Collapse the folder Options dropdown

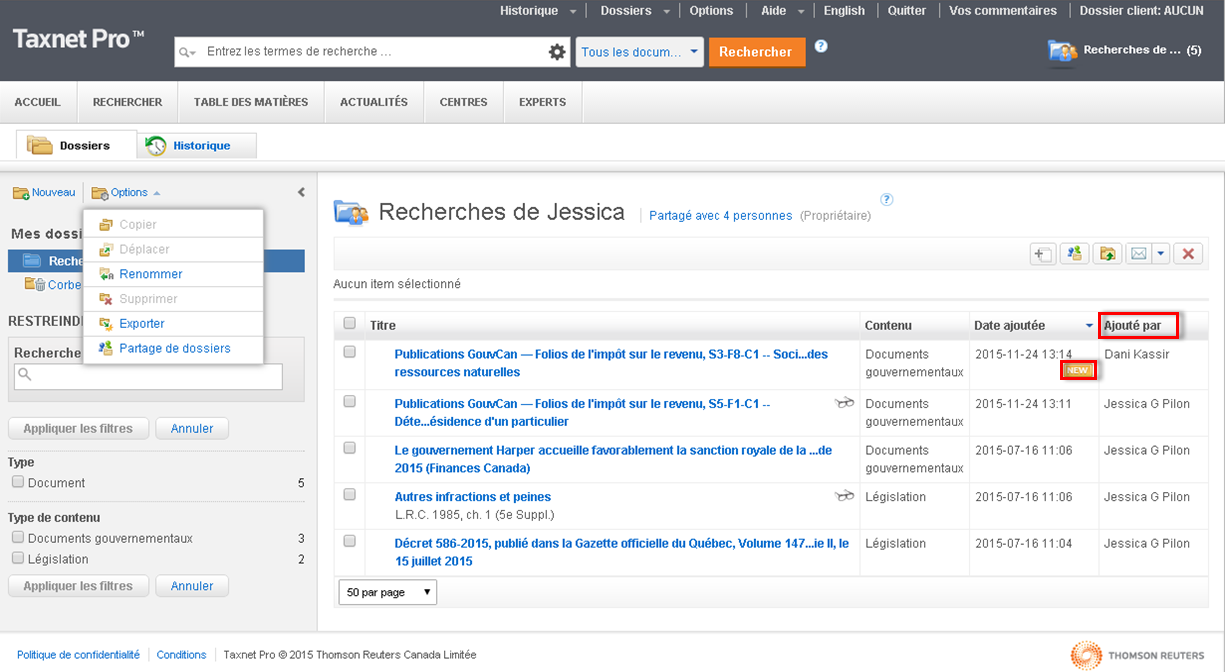pyautogui.click(x=124, y=192)
